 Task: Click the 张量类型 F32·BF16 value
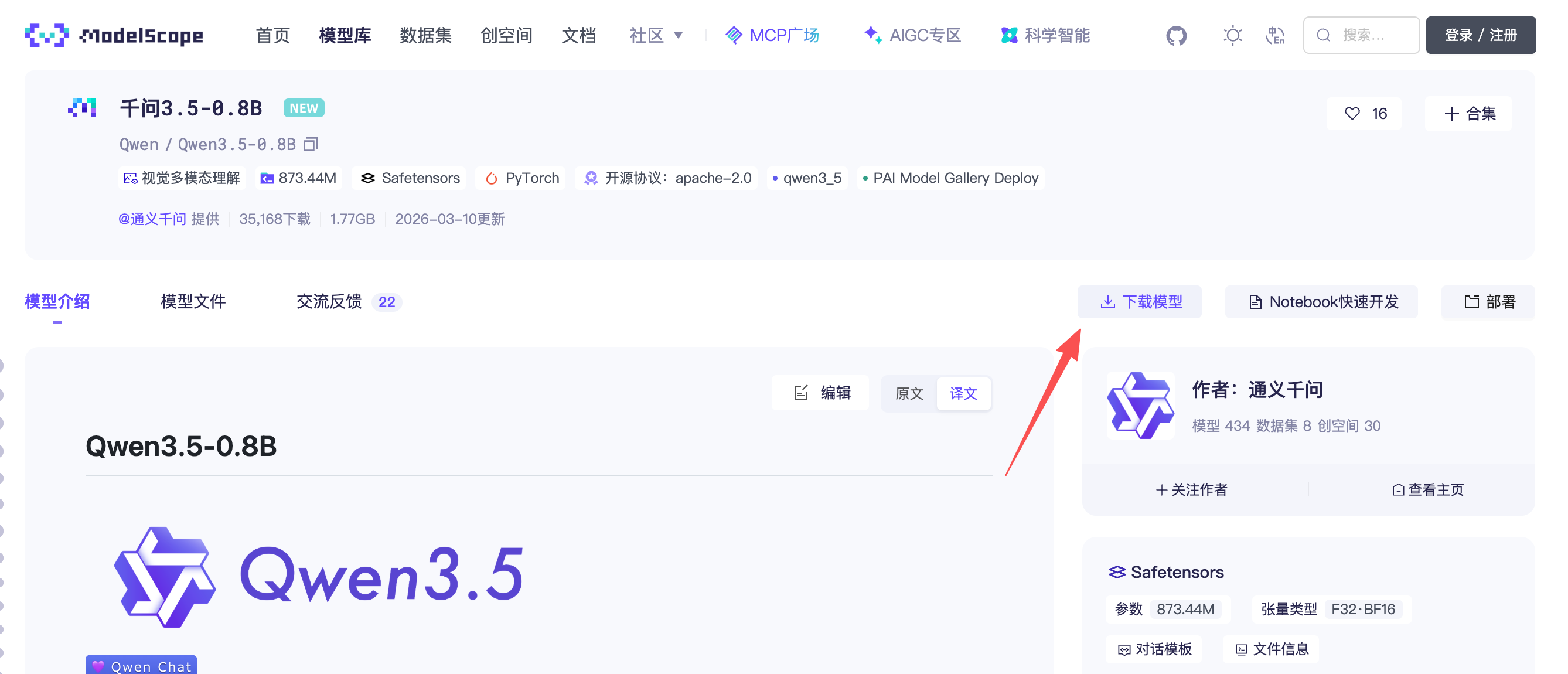pyautogui.click(x=1363, y=610)
